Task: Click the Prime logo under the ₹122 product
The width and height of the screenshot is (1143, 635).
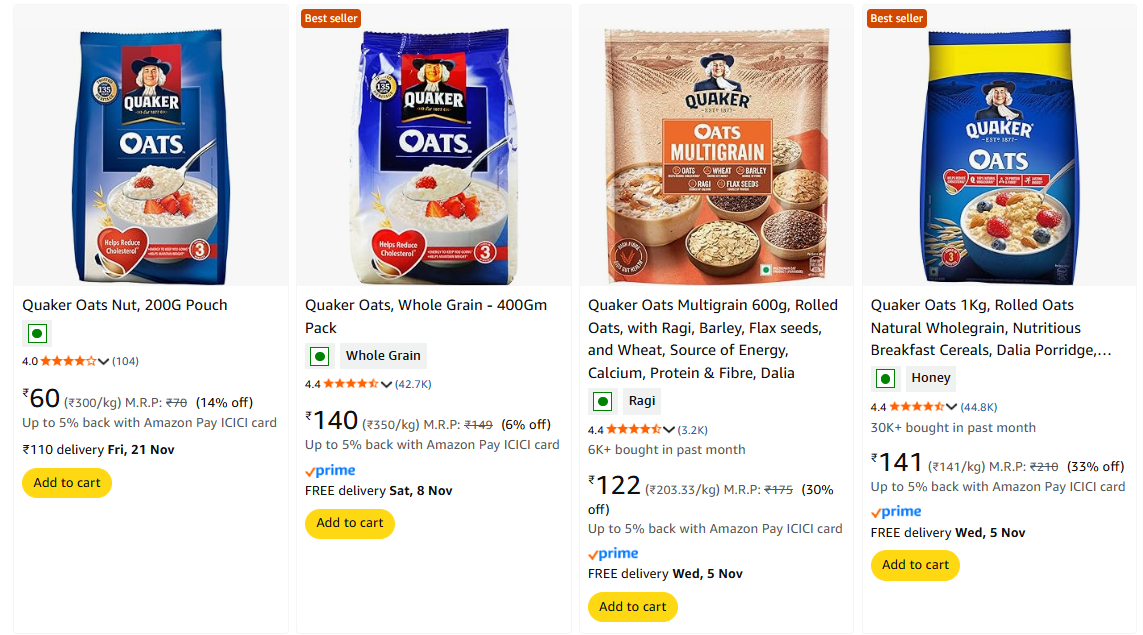Action: tap(613, 554)
